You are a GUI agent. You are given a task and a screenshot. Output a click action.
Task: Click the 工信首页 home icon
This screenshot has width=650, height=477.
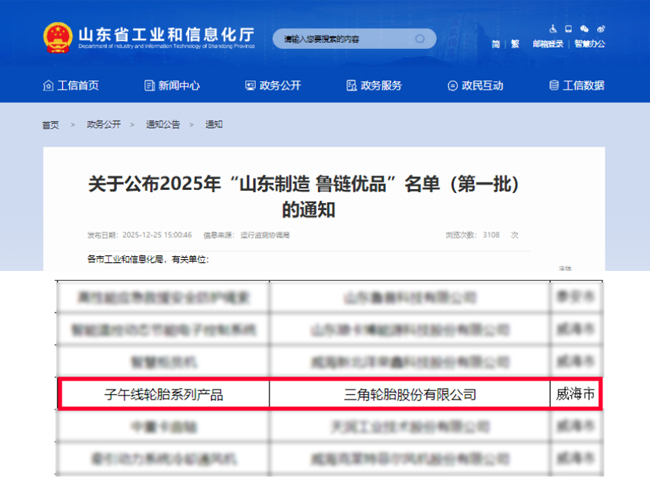tap(47, 86)
